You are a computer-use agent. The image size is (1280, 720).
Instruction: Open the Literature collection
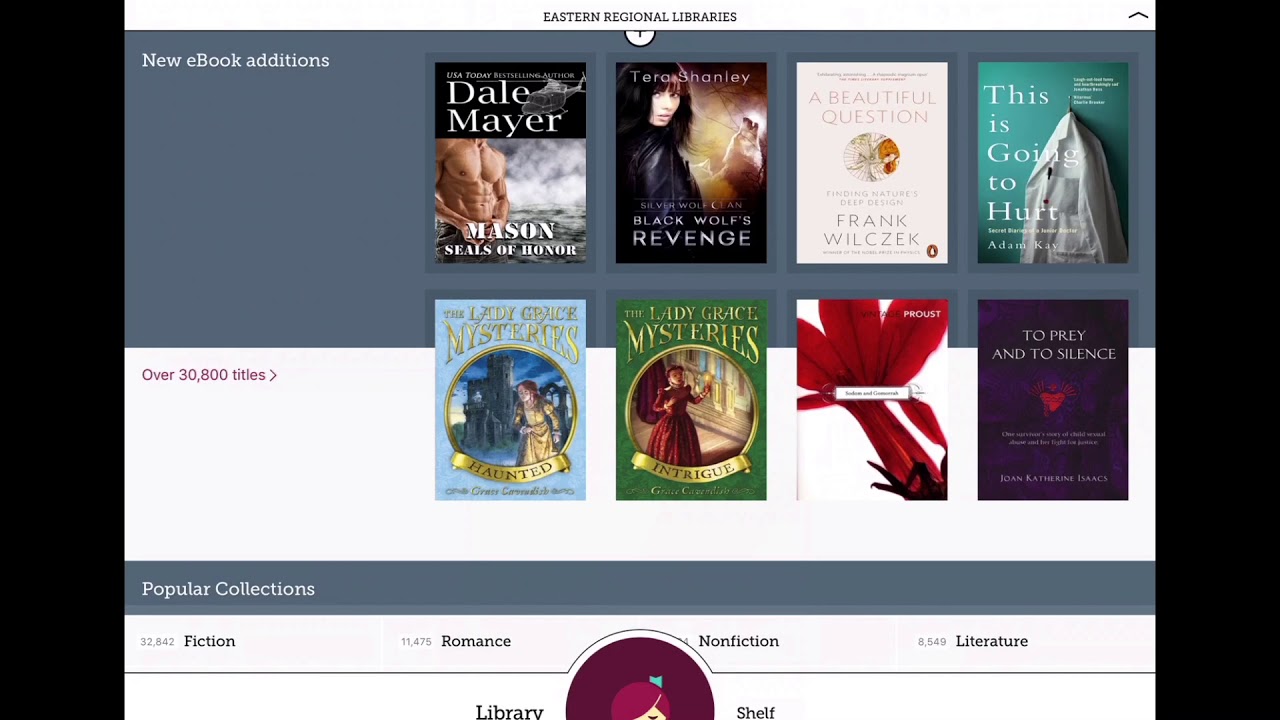[x=991, y=641]
